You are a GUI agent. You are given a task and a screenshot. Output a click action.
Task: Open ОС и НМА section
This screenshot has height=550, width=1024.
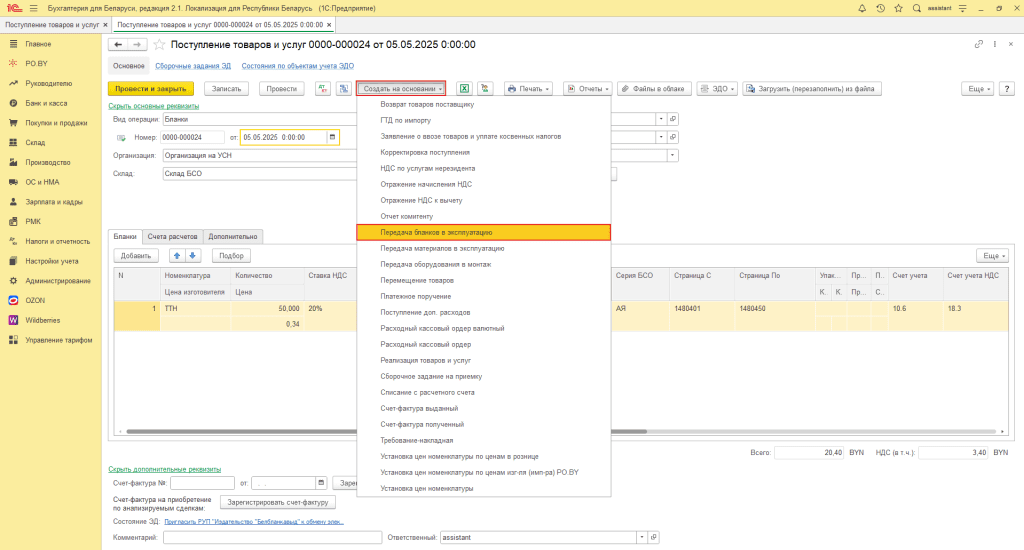42,182
